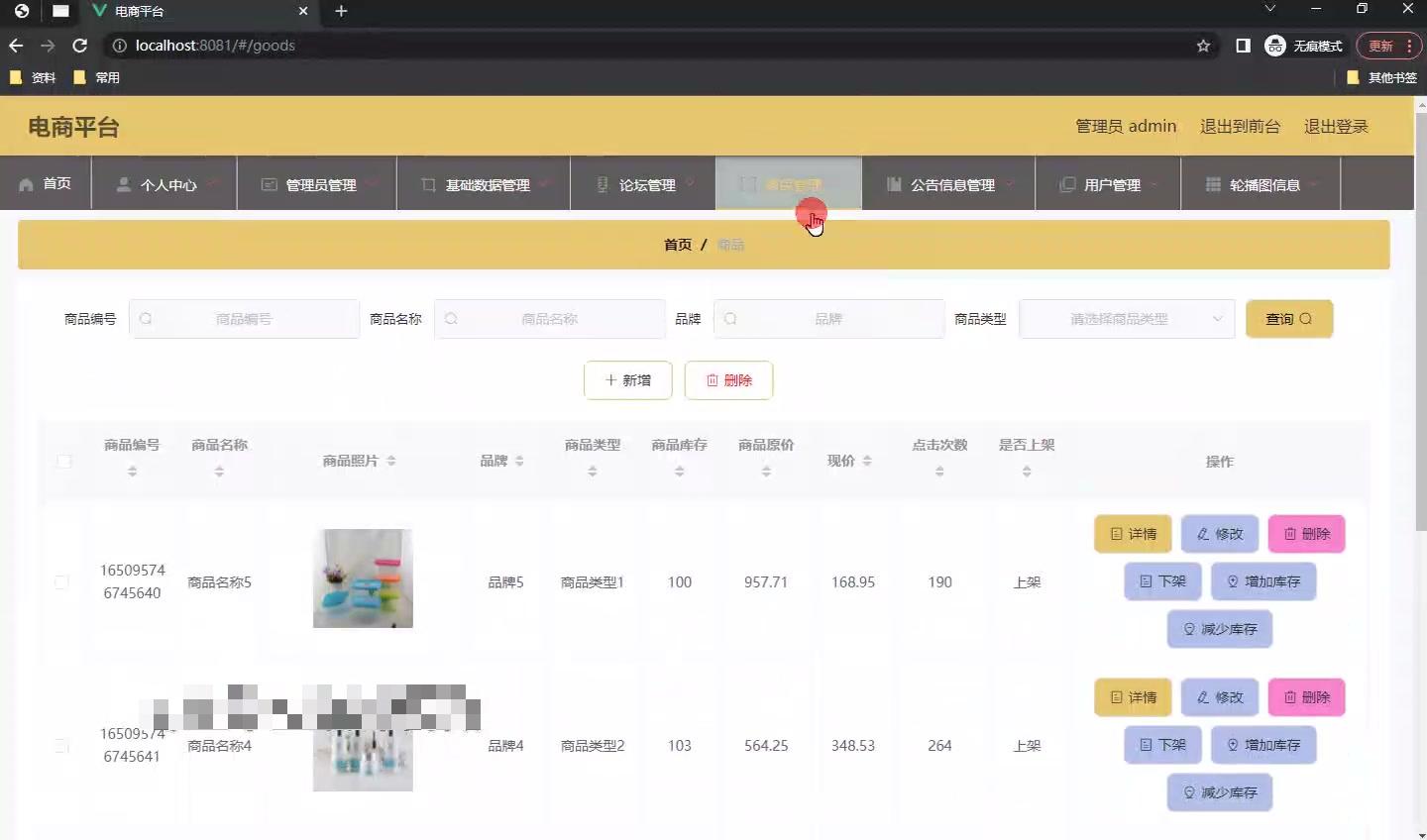
Task: Click 增加库存 for 商品名称5
Action: 1263,581
